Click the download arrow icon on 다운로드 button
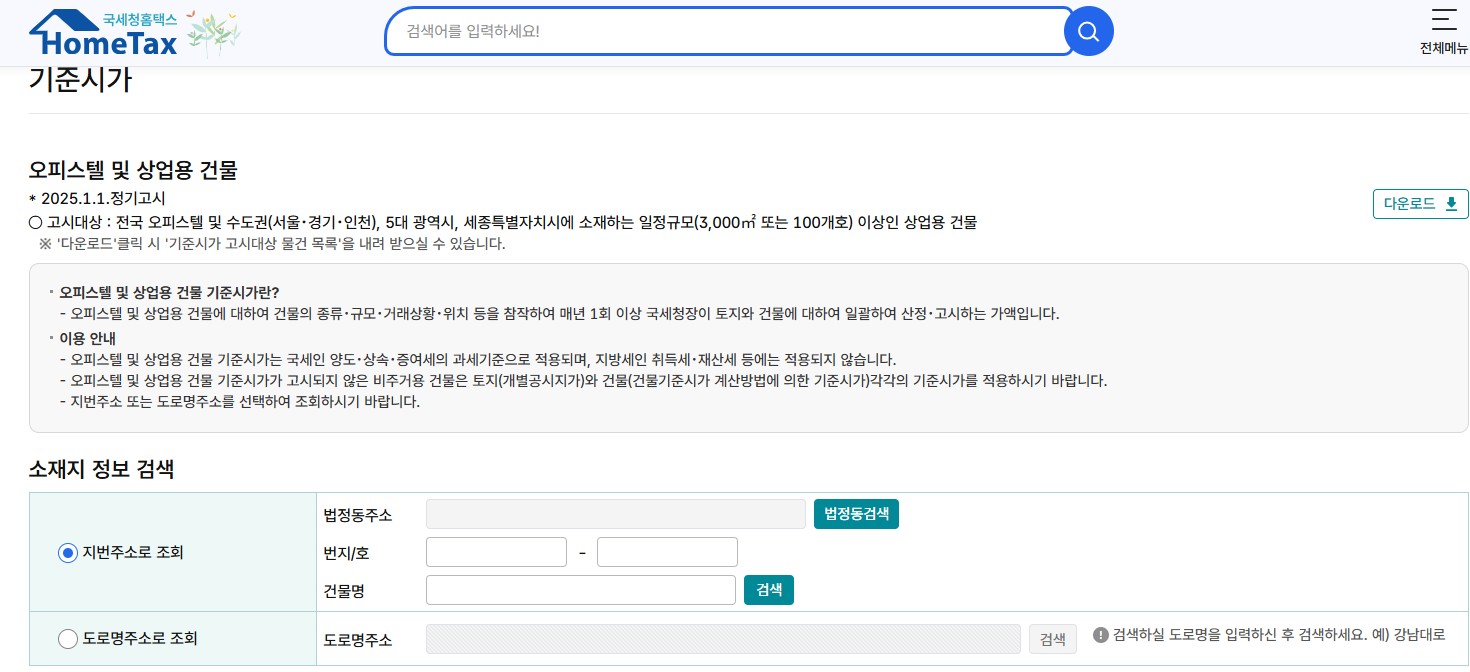 pos(1451,203)
